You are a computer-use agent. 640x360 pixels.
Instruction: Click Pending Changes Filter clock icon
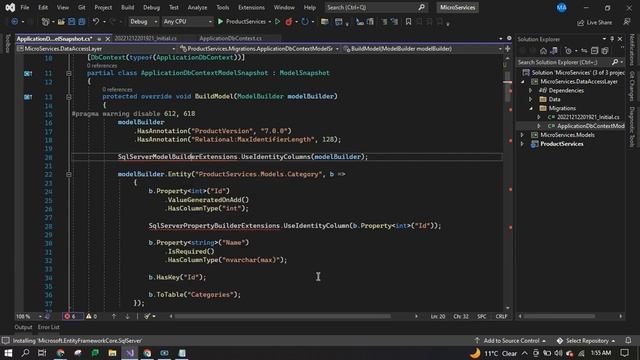(568, 51)
